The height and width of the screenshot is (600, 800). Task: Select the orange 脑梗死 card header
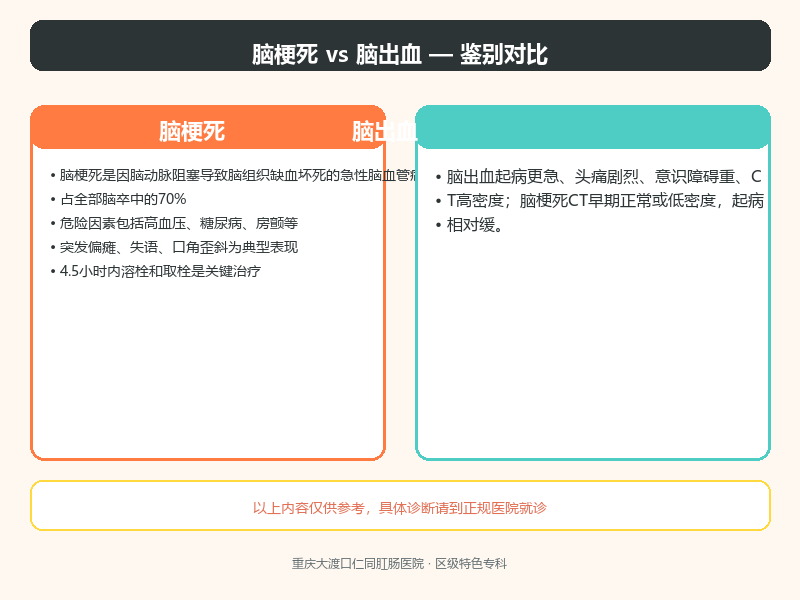pyautogui.click(x=208, y=128)
